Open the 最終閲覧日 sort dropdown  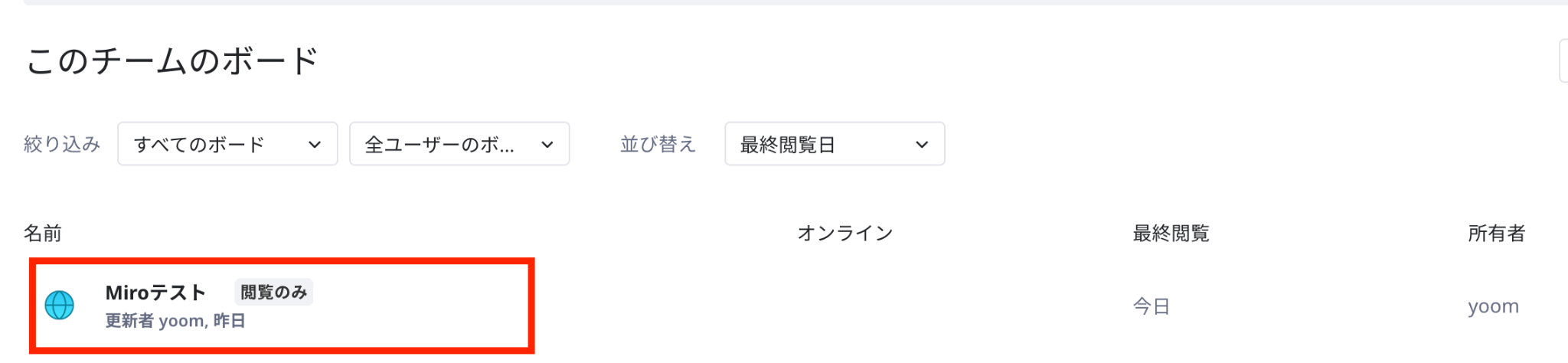click(834, 144)
